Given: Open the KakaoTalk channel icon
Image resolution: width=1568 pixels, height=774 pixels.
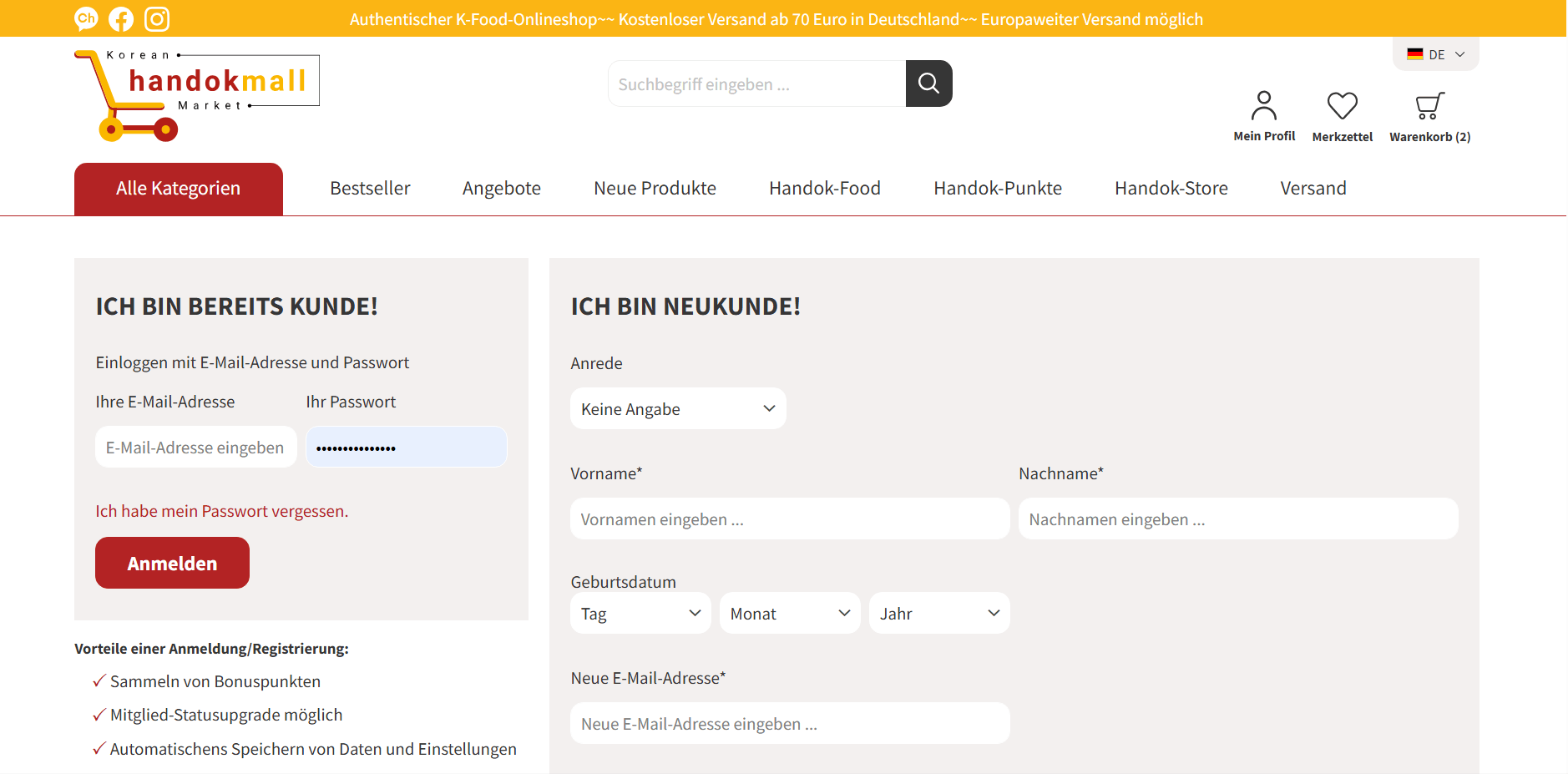Looking at the screenshot, I should 85,18.
